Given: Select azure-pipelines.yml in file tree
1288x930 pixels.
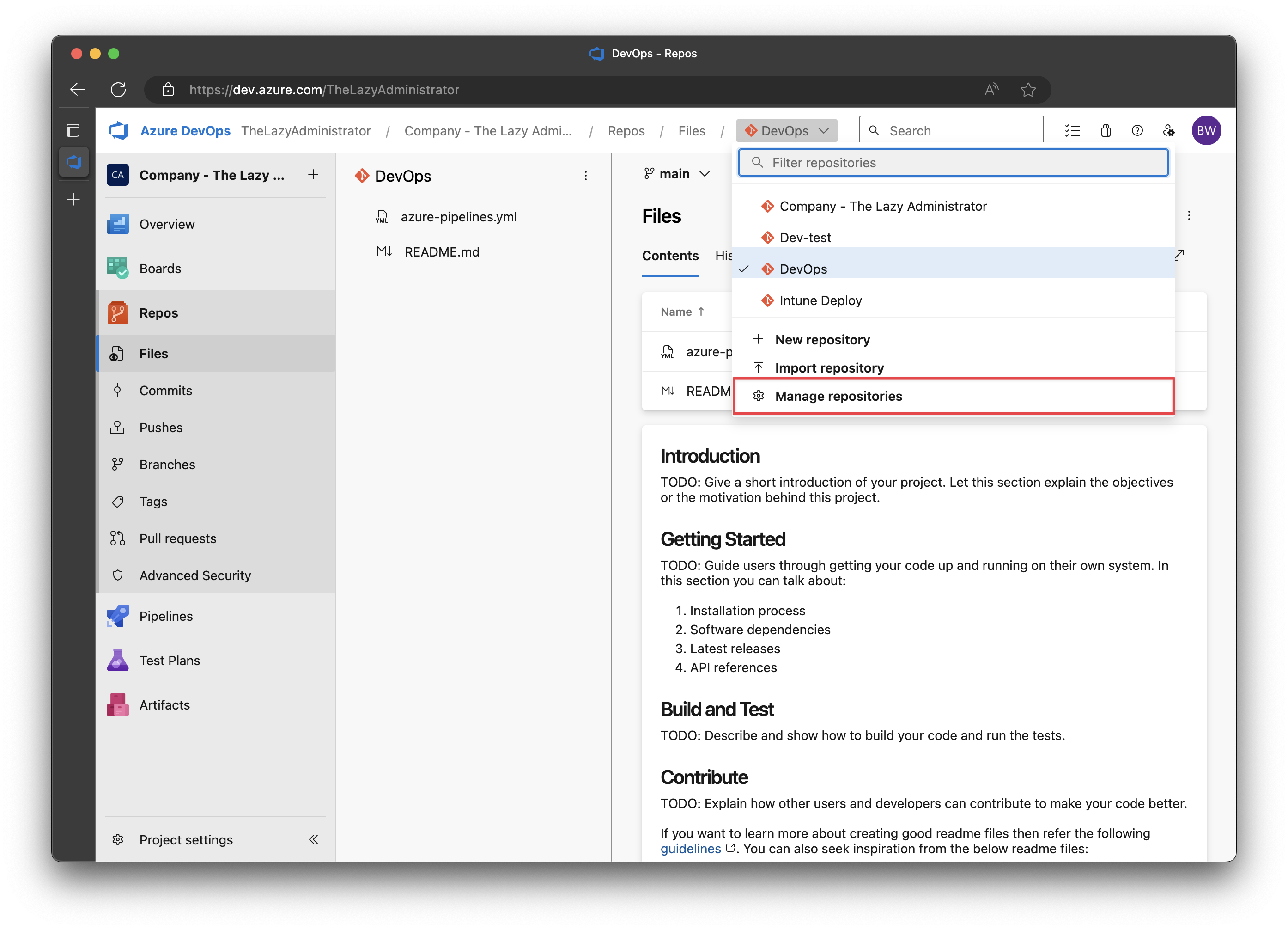Looking at the screenshot, I should [x=458, y=217].
